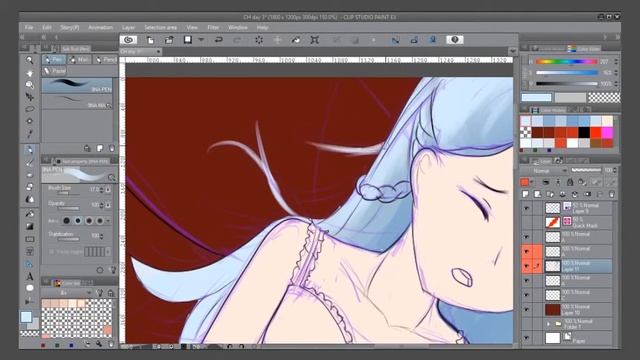This screenshot has height=360, width=640.
Task: Switch to the Pen sub tool group
Action: click(54, 60)
